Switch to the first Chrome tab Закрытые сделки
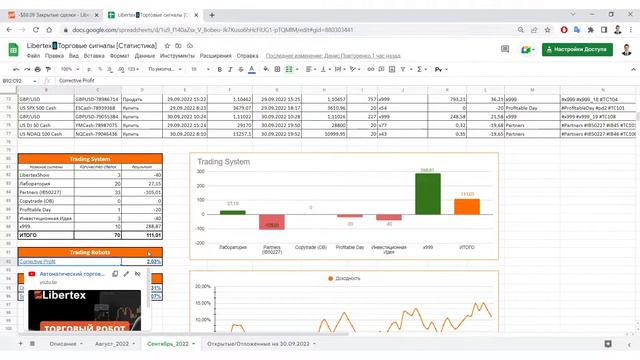This screenshot has height=360, width=640. pos(53,15)
